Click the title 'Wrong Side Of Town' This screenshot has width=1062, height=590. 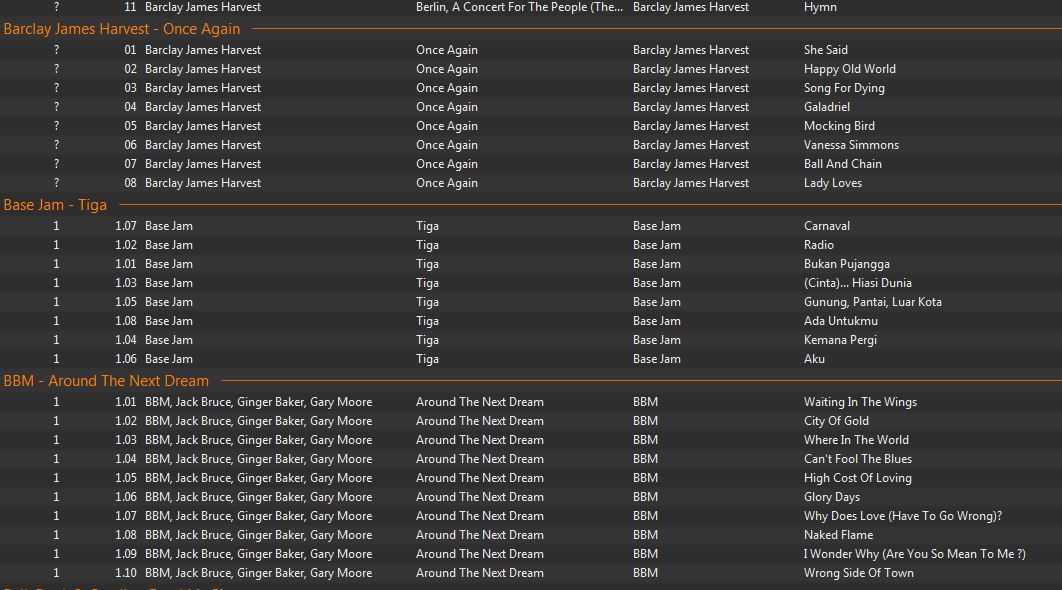(x=859, y=573)
